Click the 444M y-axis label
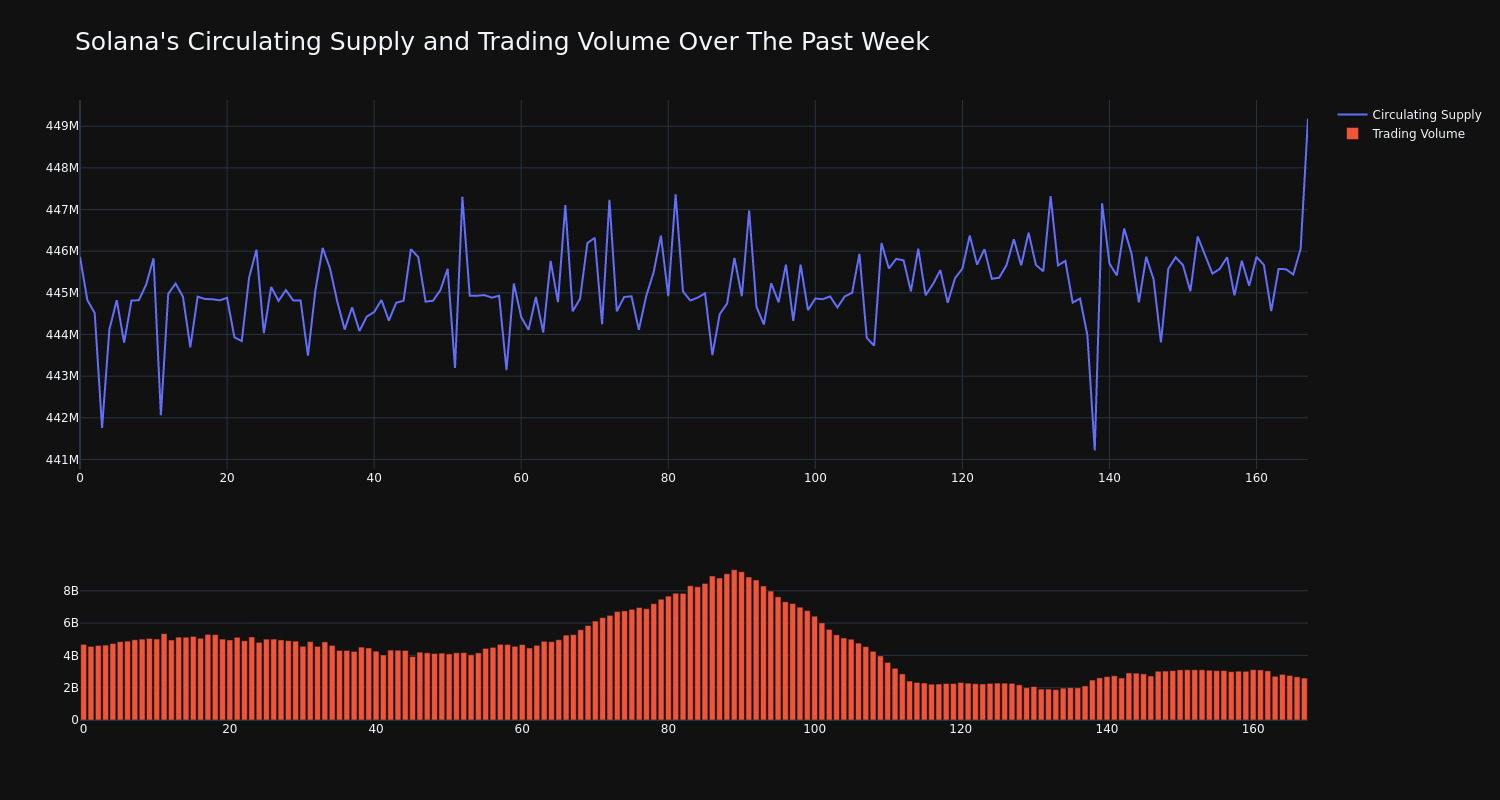Screen dimensions: 1500x800 pyautogui.click(x=61, y=335)
